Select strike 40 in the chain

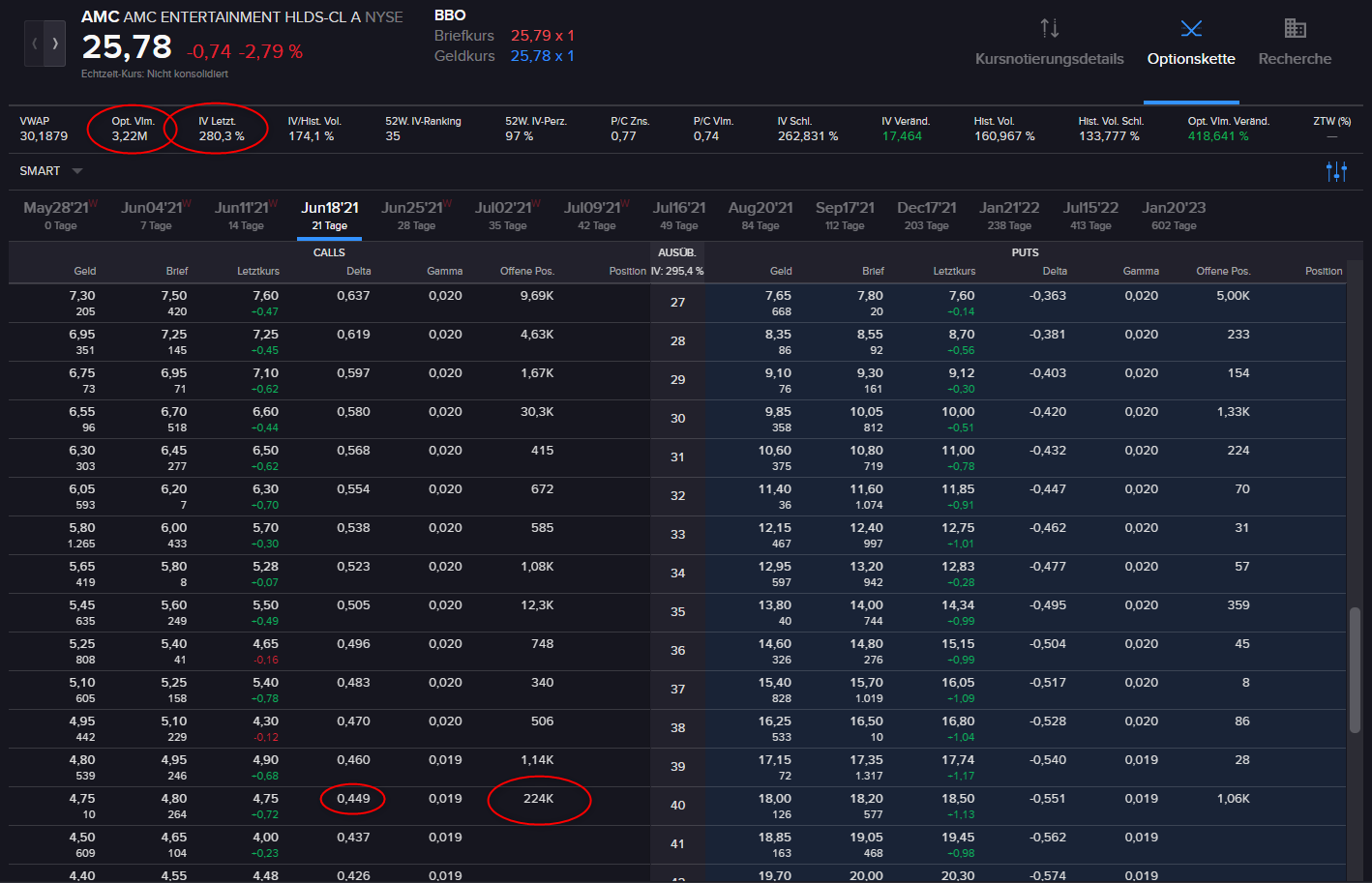[677, 806]
